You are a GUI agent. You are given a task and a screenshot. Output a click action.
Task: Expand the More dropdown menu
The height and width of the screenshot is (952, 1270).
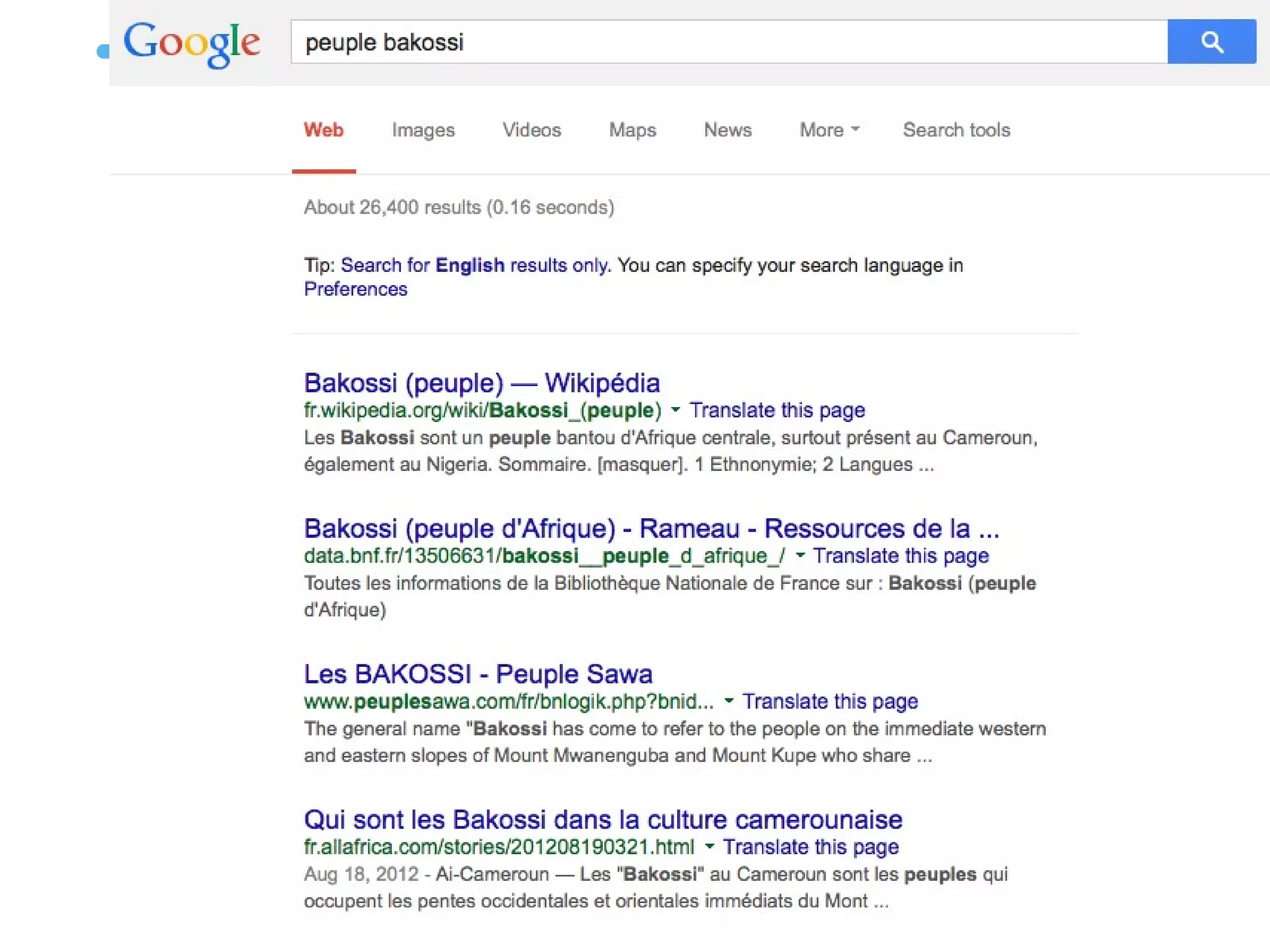pyautogui.click(x=829, y=130)
